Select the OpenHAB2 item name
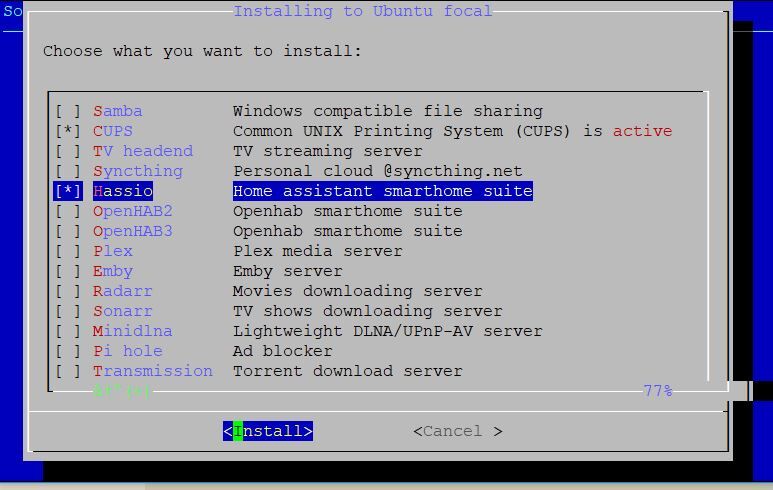This screenshot has height=490, width=773. click(x=133, y=211)
